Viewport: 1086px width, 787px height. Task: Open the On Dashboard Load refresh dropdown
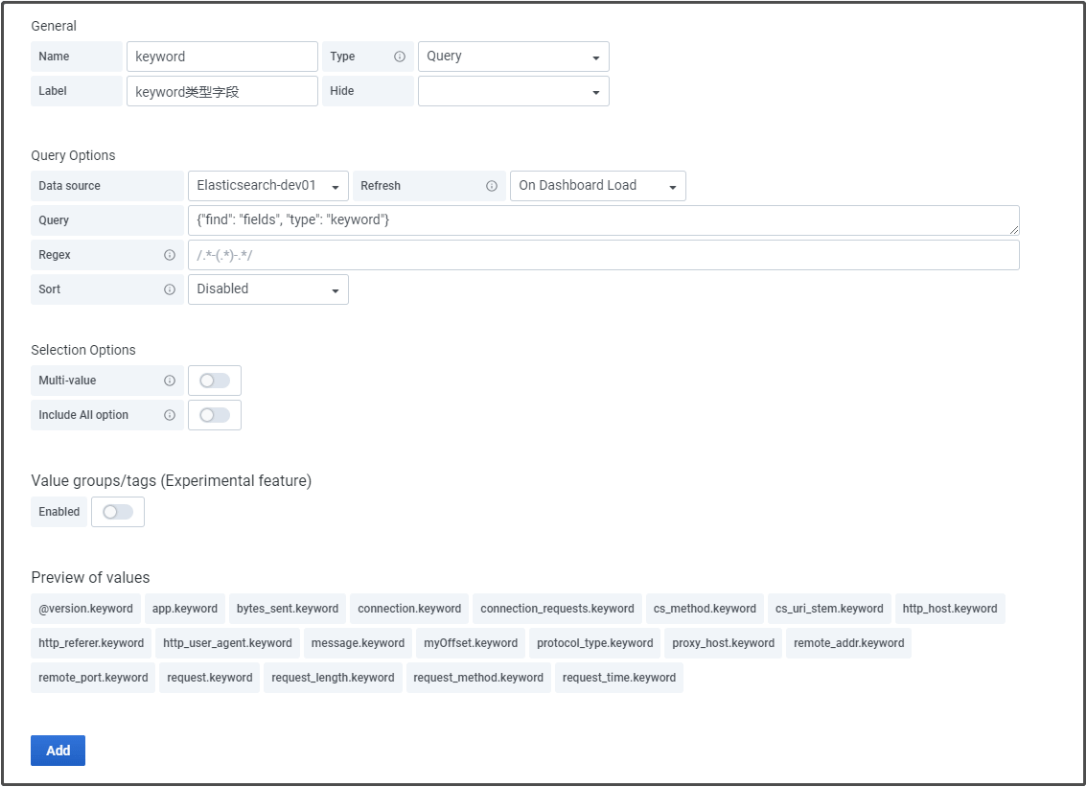point(597,186)
